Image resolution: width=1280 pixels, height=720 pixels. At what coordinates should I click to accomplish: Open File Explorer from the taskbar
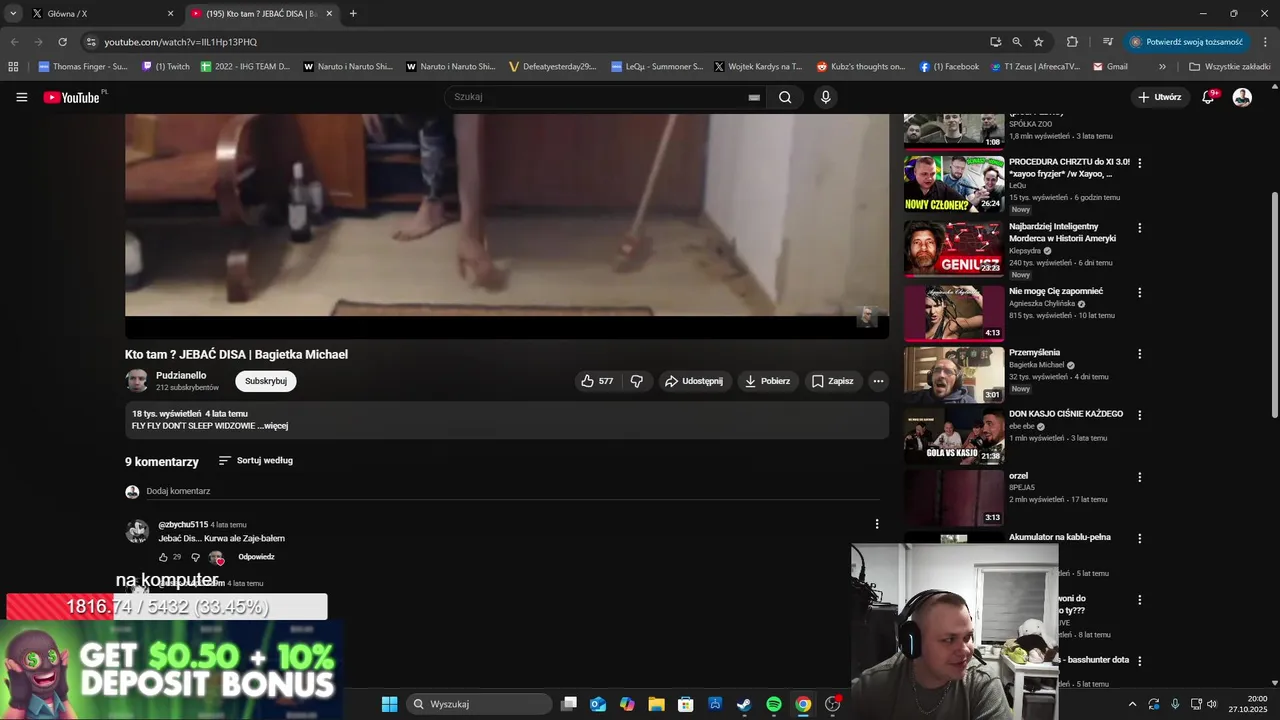coord(656,704)
